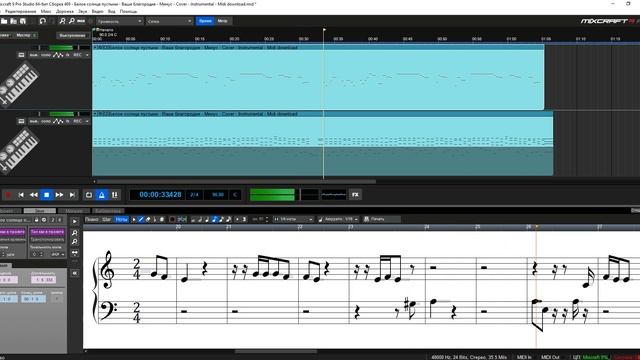The width and height of the screenshot is (640, 360).
Task: Expand the first track's options arrow
Action: tap(87, 55)
